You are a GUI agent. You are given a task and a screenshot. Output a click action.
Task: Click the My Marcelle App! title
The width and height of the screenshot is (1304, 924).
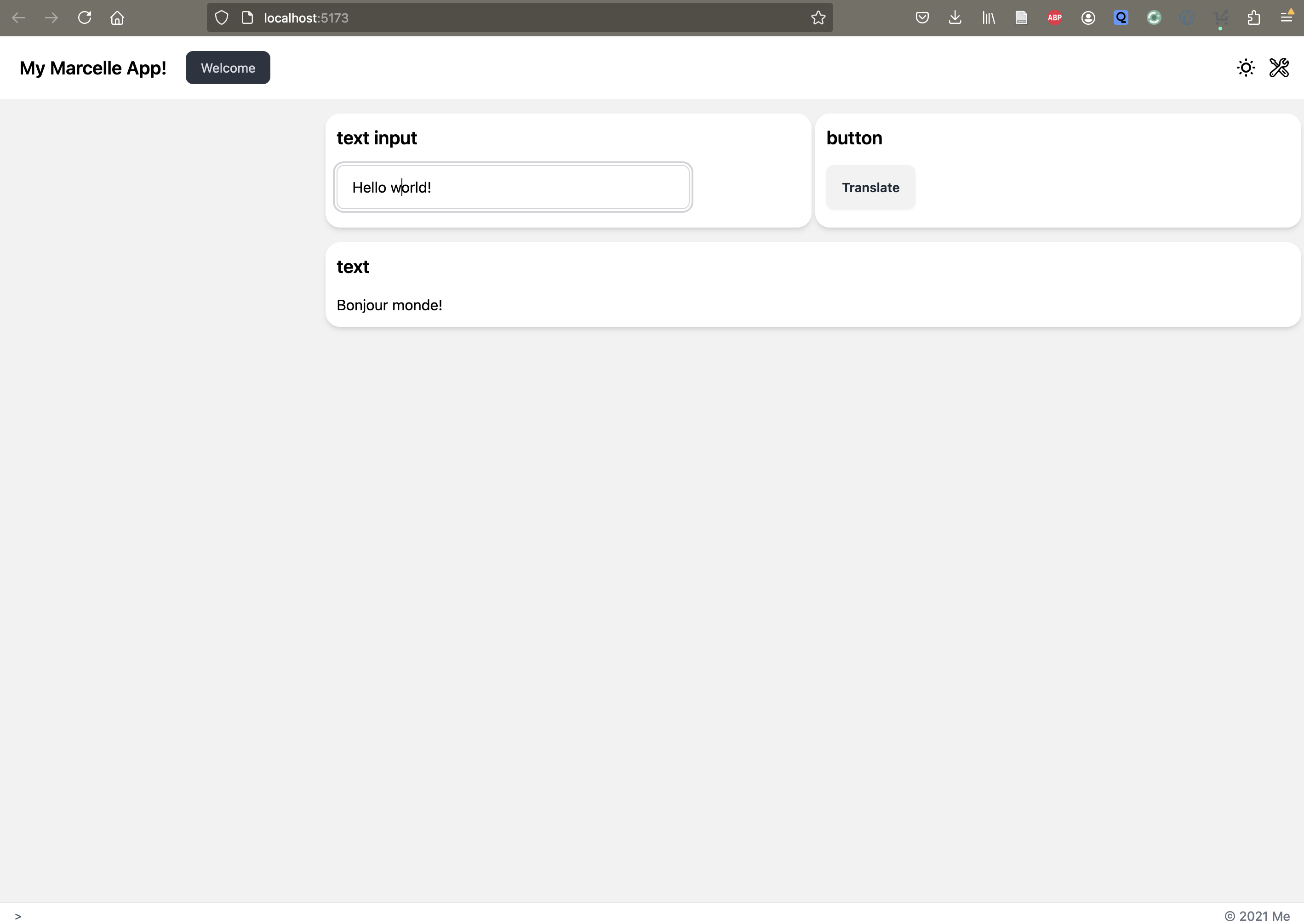point(93,68)
